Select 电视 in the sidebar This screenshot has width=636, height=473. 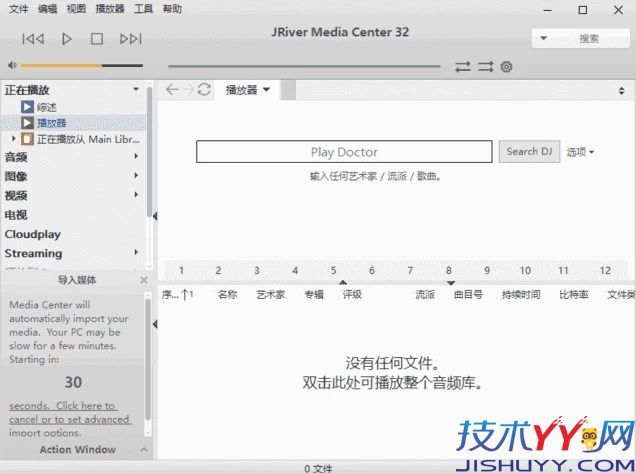click(x=16, y=215)
